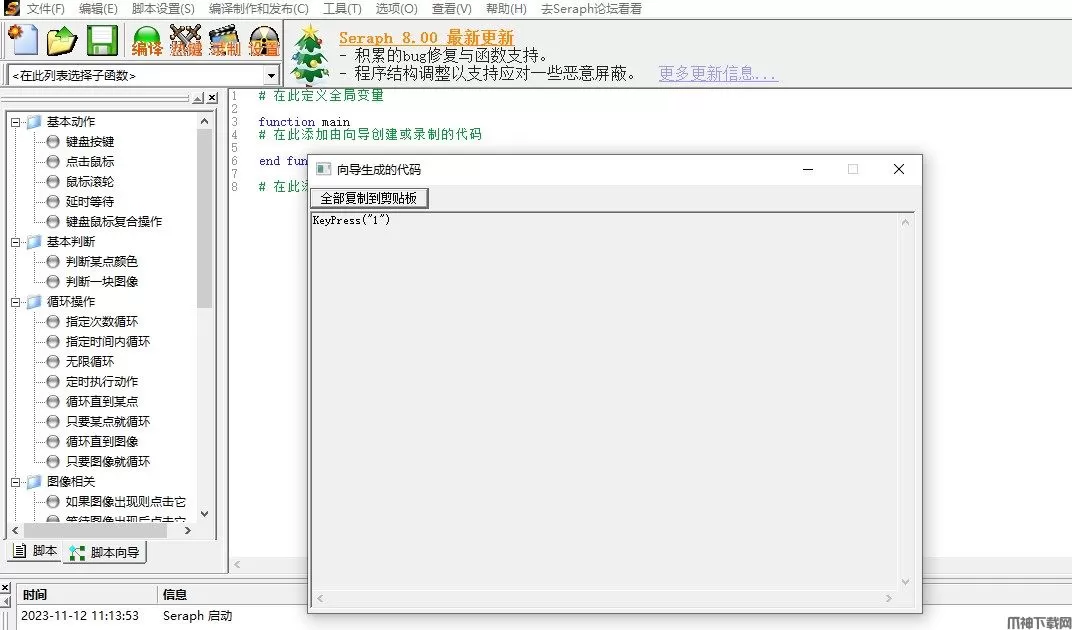Collapse the 基本判断 tree node
1072x630 pixels.
[x=16, y=242]
